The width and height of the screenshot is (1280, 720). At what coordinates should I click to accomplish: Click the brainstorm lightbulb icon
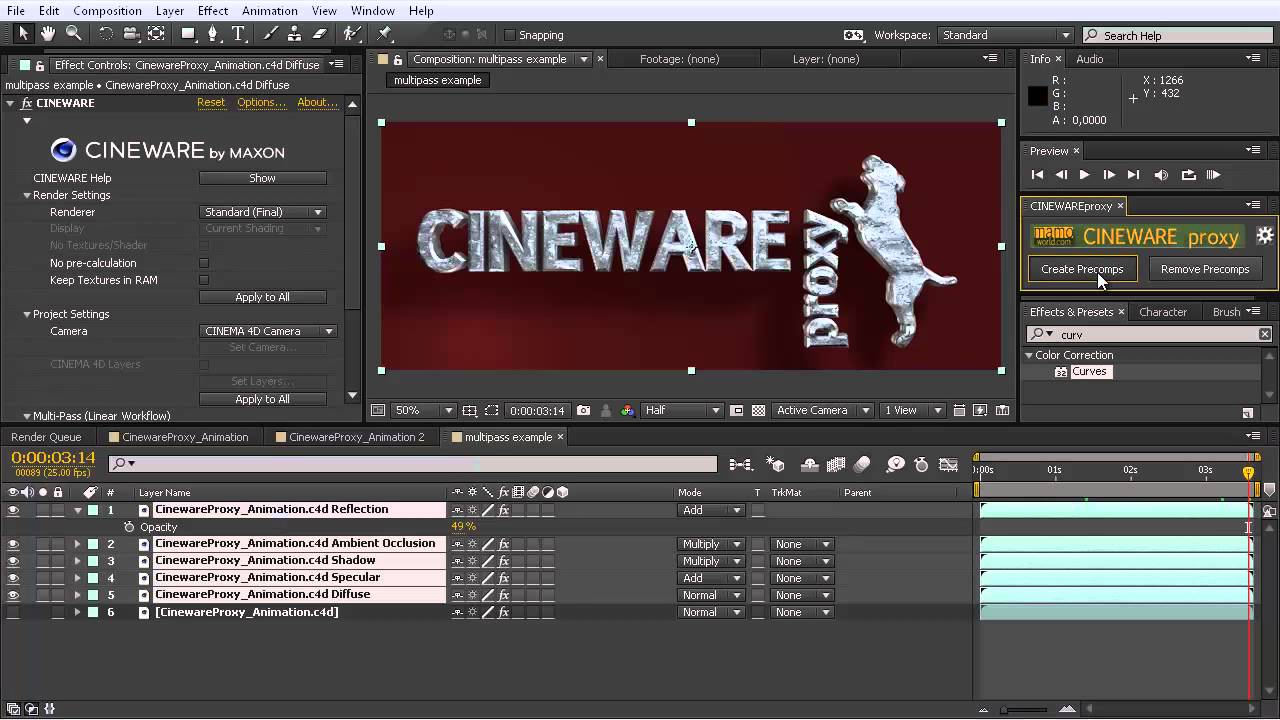coord(896,464)
